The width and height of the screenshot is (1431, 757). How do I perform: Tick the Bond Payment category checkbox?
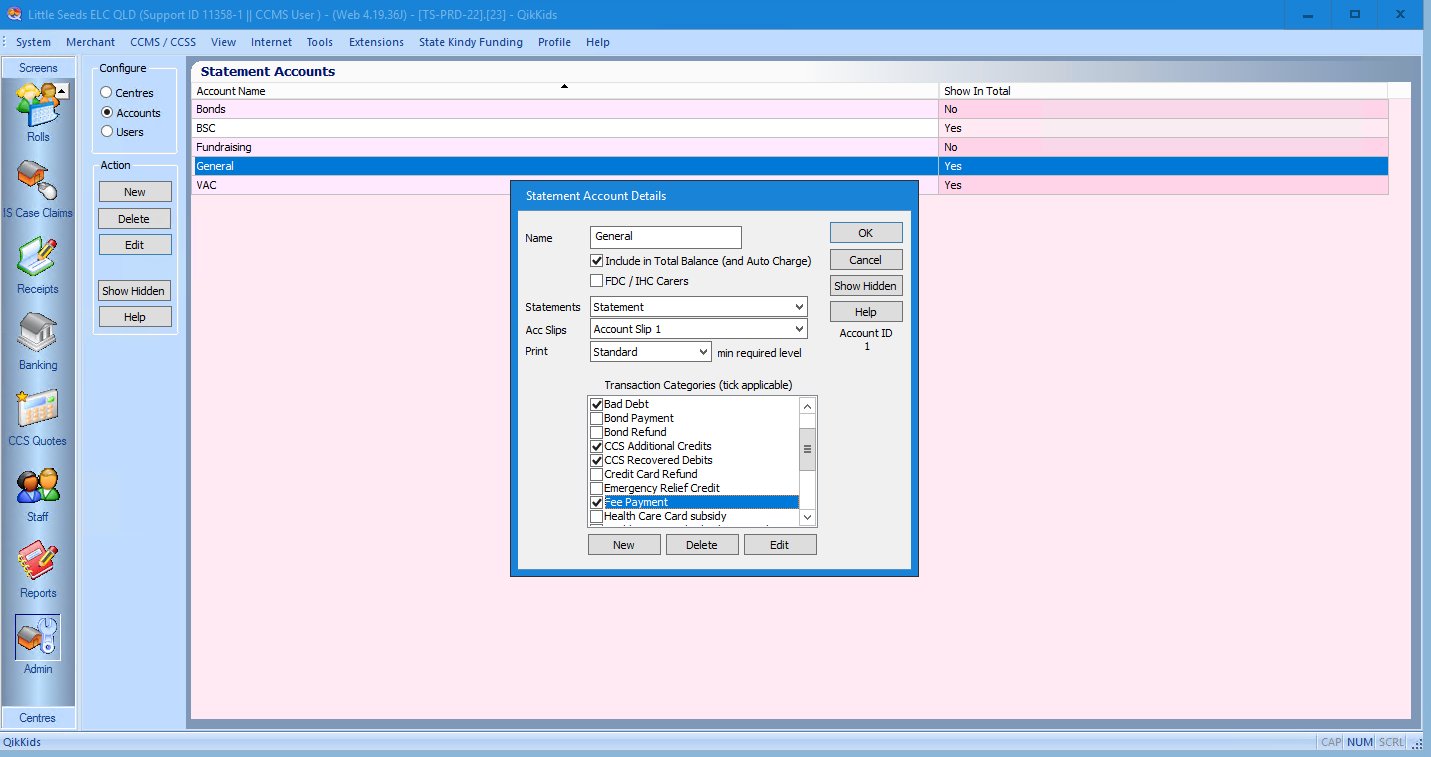click(597, 418)
